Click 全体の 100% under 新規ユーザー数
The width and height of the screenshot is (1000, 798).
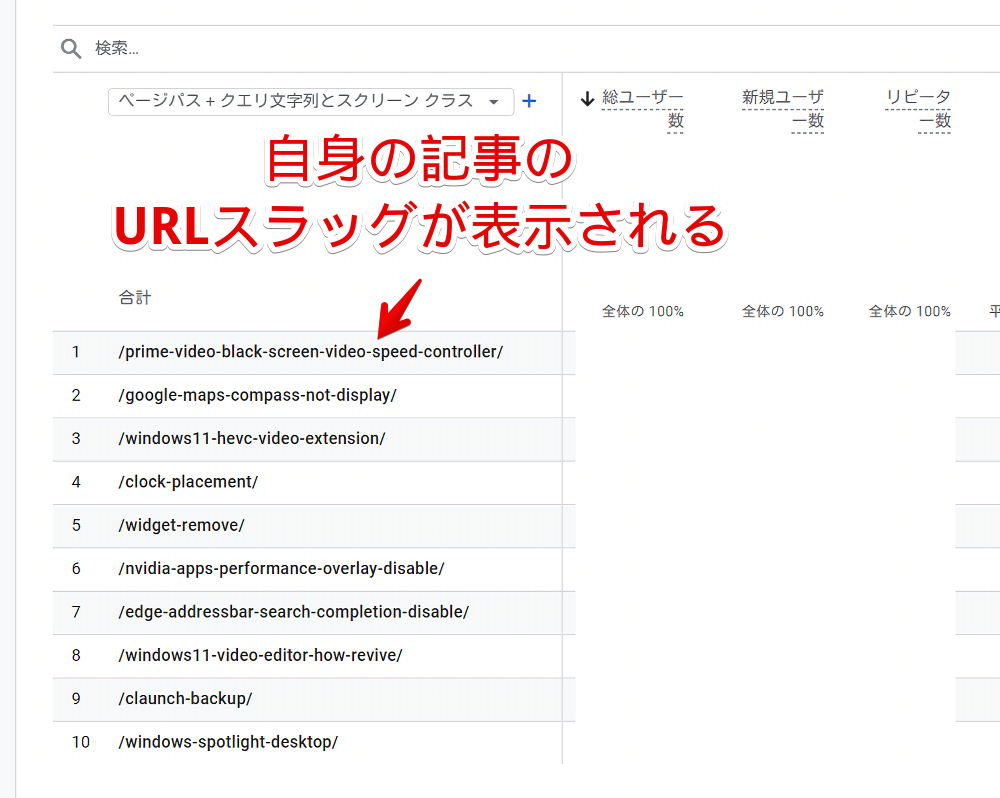point(783,311)
